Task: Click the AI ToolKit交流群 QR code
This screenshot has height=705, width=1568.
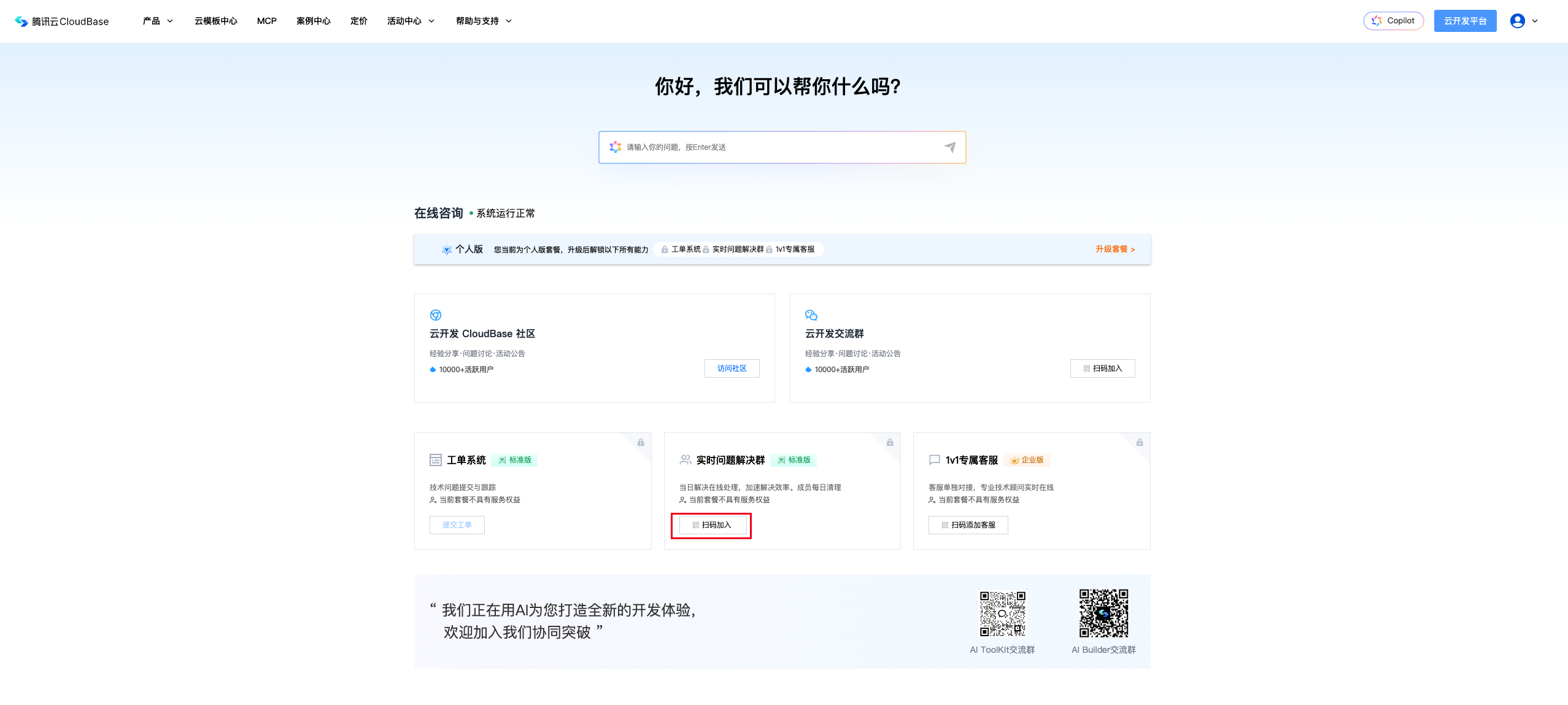Action: click(x=1002, y=613)
